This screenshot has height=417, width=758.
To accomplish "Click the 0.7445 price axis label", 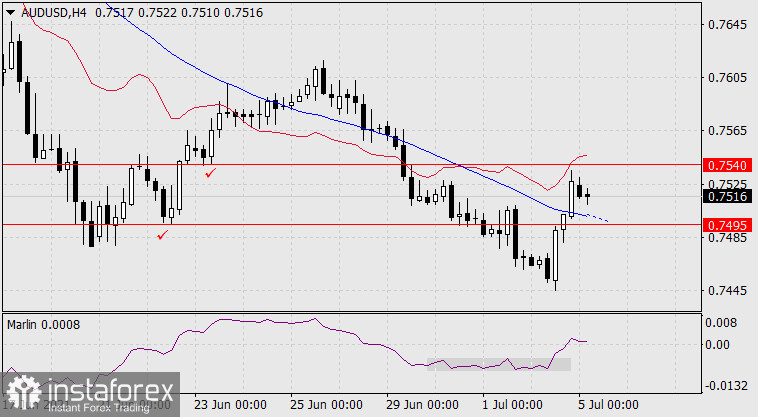I will (726, 291).
